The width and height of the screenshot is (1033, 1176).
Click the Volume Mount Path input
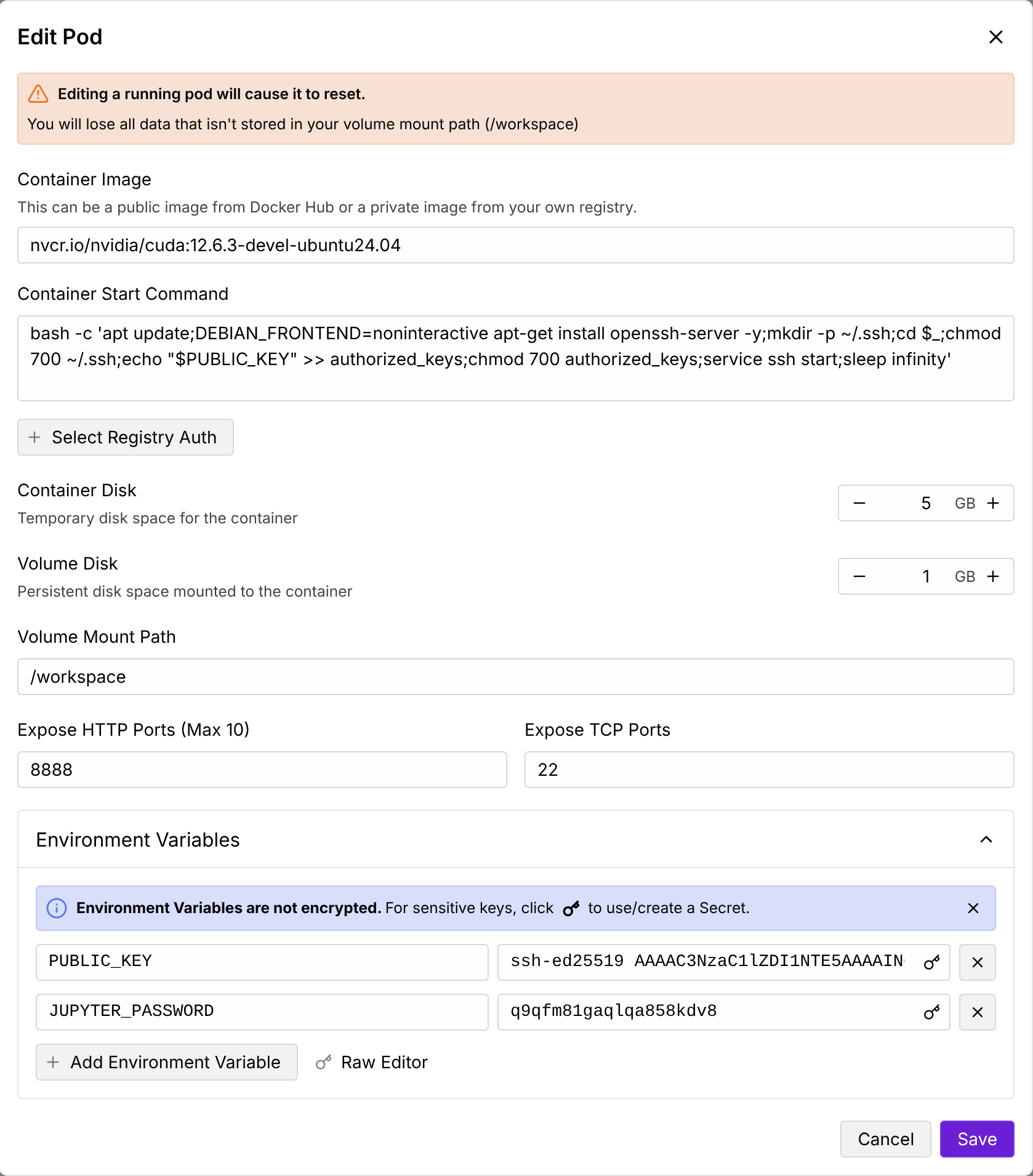[515, 677]
